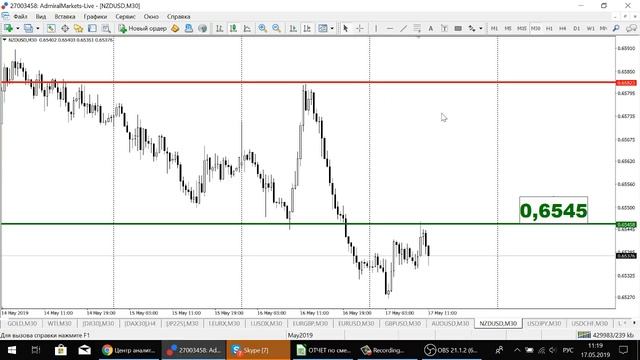Image resolution: width=640 pixels, height=360 pixels.
Task: Open the Market Watch panel icon
Action: click(51, 28)
